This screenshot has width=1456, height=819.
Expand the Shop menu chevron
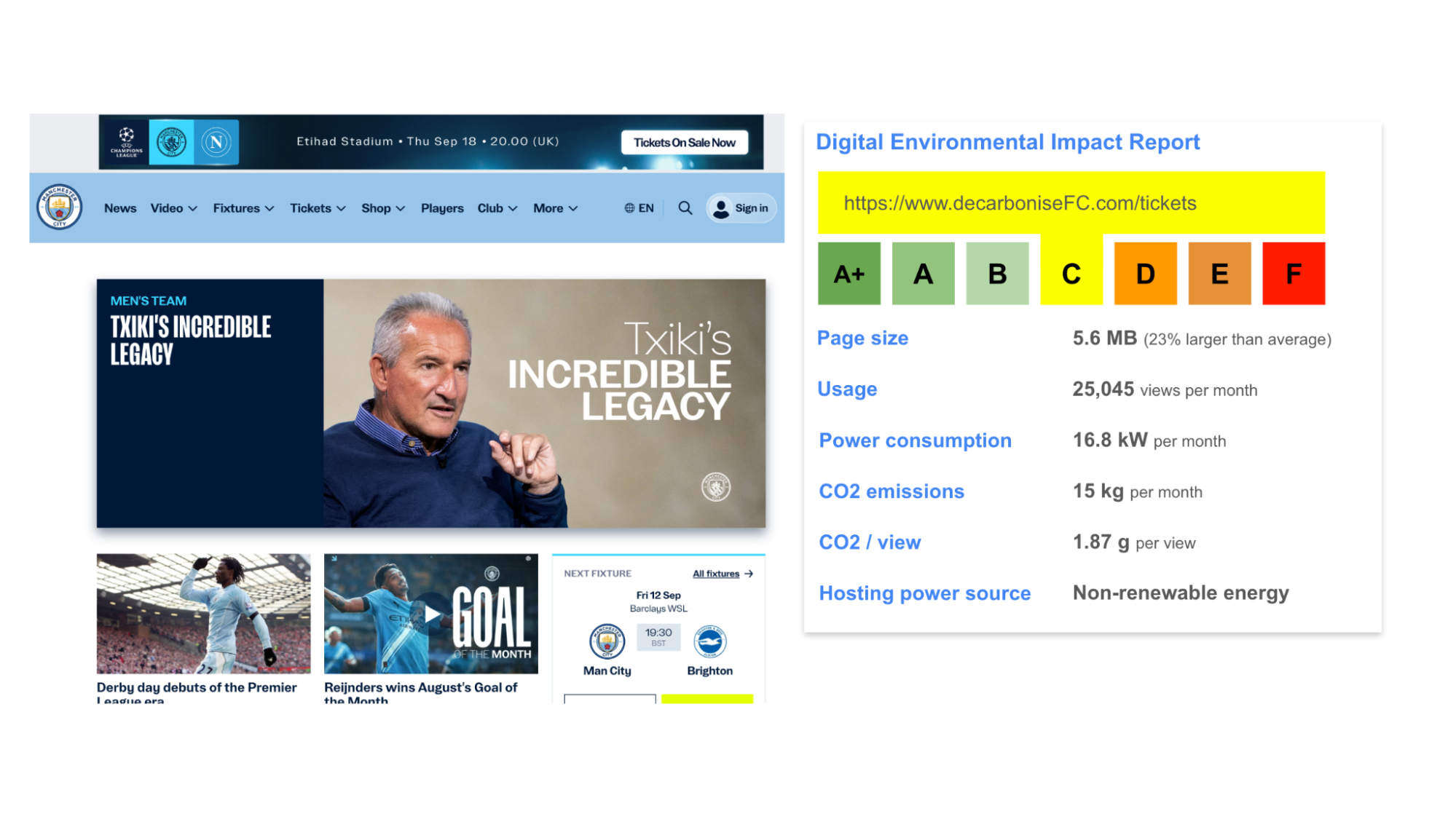(401, 209)
